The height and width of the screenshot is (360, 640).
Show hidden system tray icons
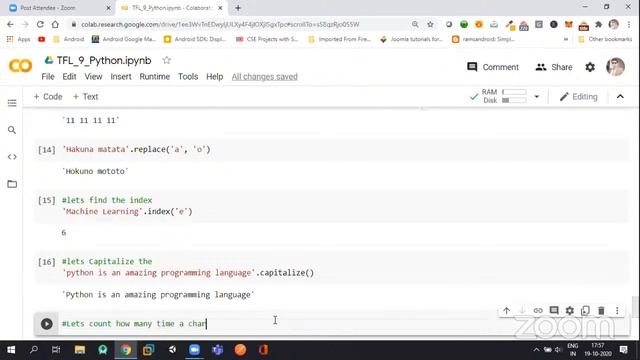(536, 350)
